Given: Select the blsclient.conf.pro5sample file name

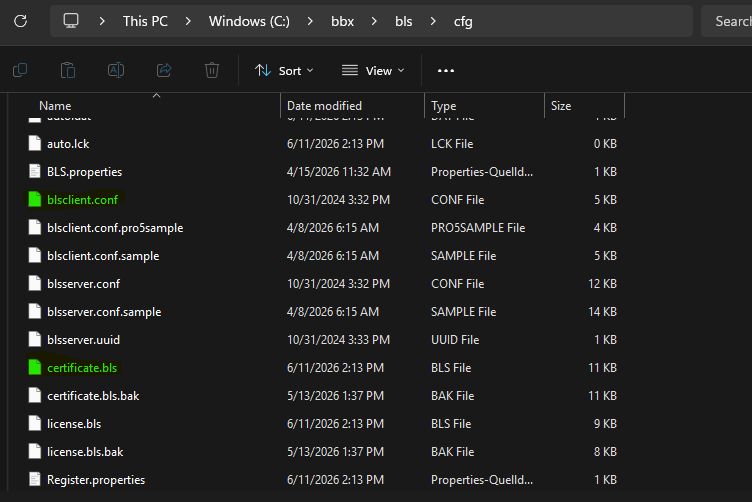Looking at the screenshot, I should coord(115,228).
